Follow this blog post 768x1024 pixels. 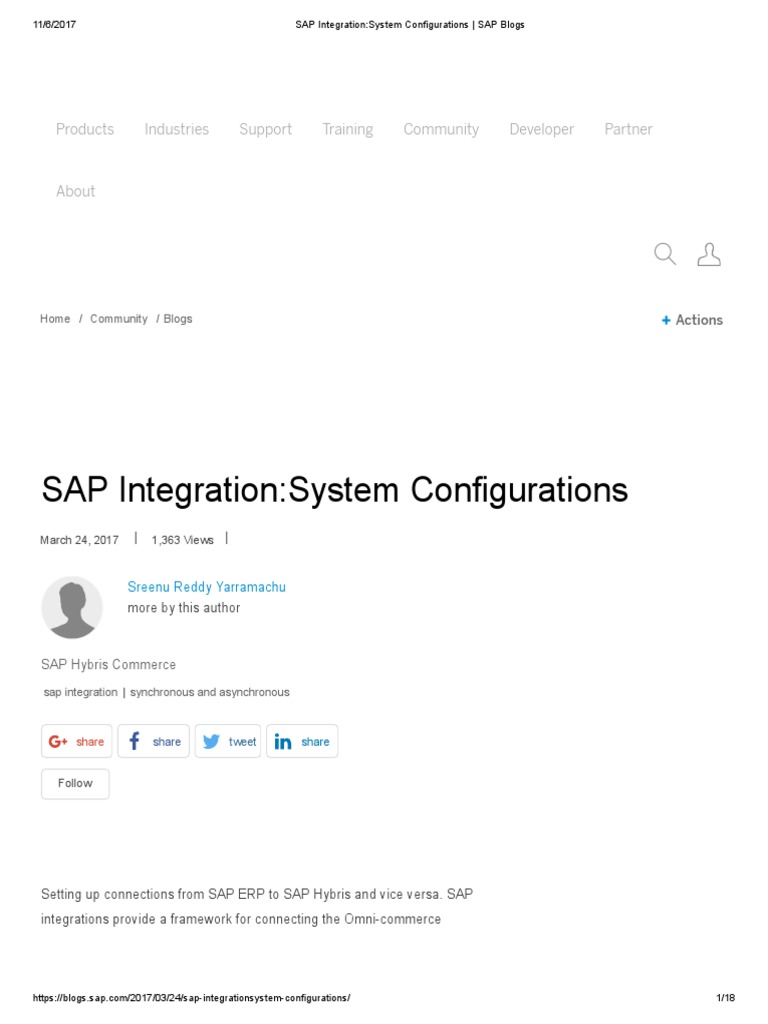tap(75, 783)
